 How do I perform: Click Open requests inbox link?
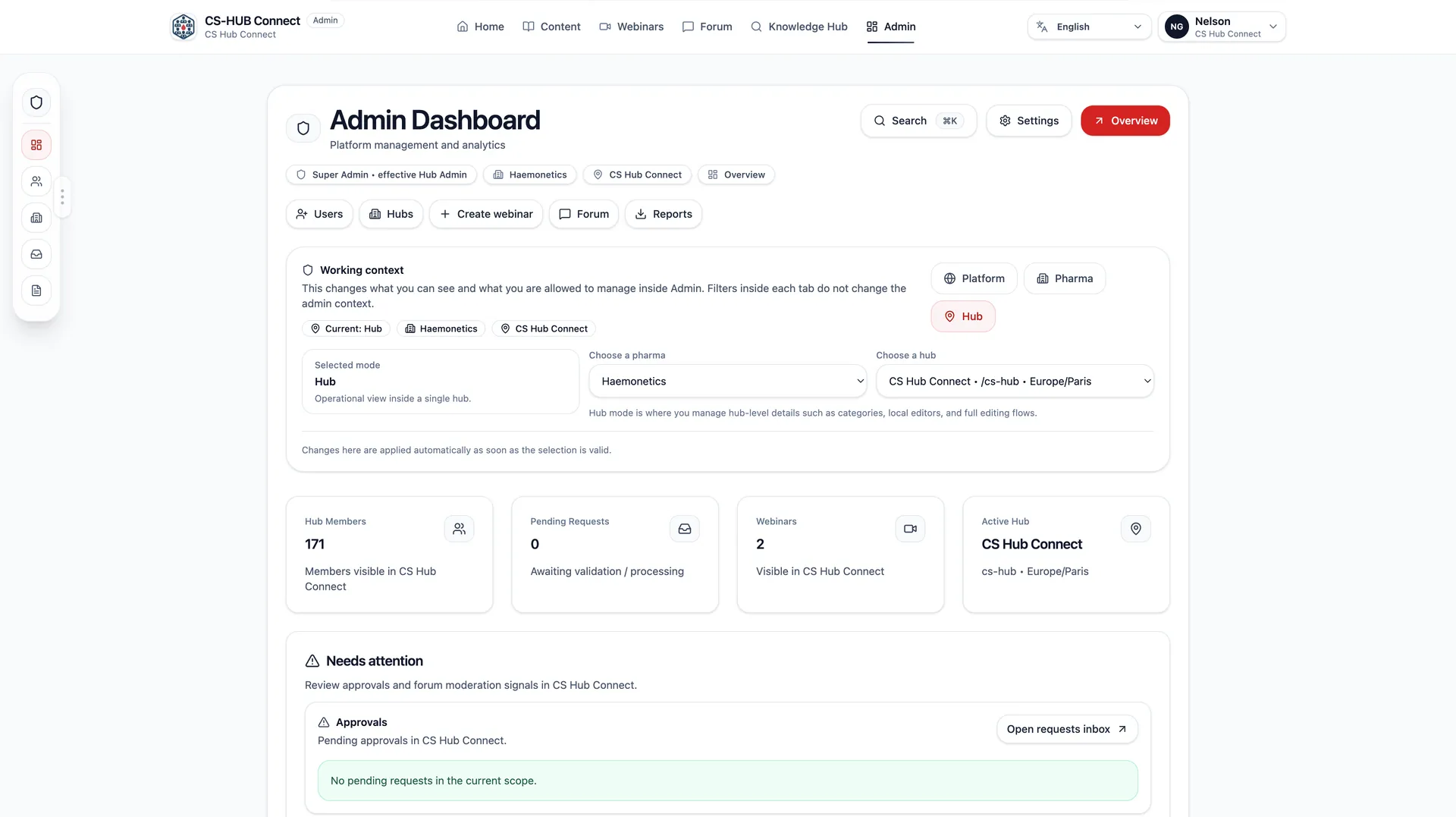1066,729
